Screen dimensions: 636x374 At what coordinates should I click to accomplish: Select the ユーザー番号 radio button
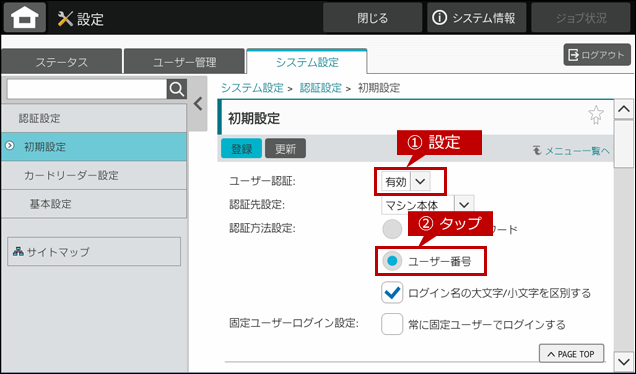(392, 262)
